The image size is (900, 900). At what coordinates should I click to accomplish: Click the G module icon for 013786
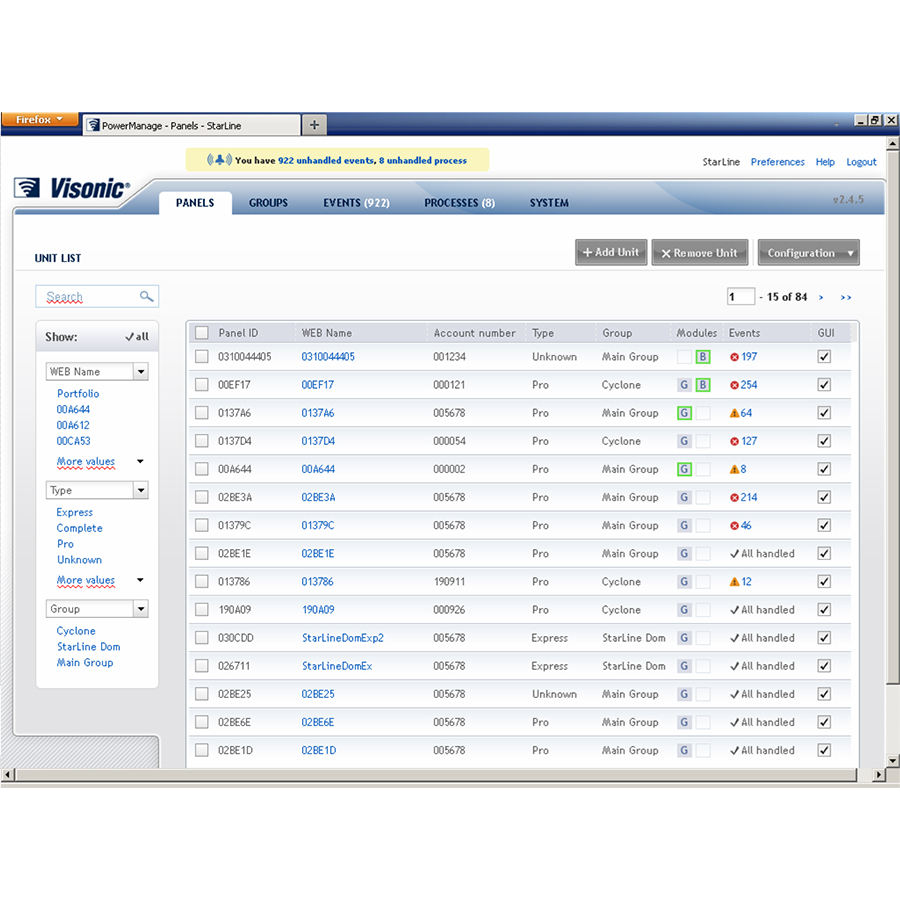[x=684, y=581]
